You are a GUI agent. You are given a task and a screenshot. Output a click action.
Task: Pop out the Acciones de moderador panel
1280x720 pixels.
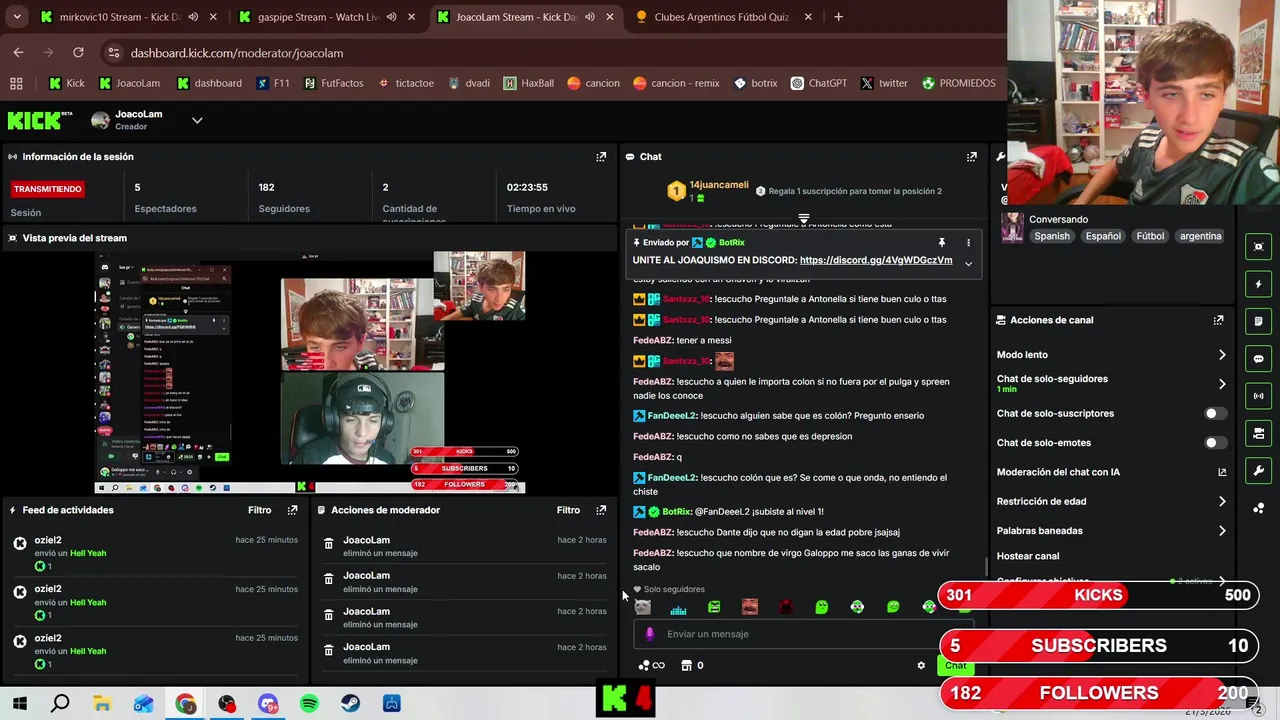601,510
